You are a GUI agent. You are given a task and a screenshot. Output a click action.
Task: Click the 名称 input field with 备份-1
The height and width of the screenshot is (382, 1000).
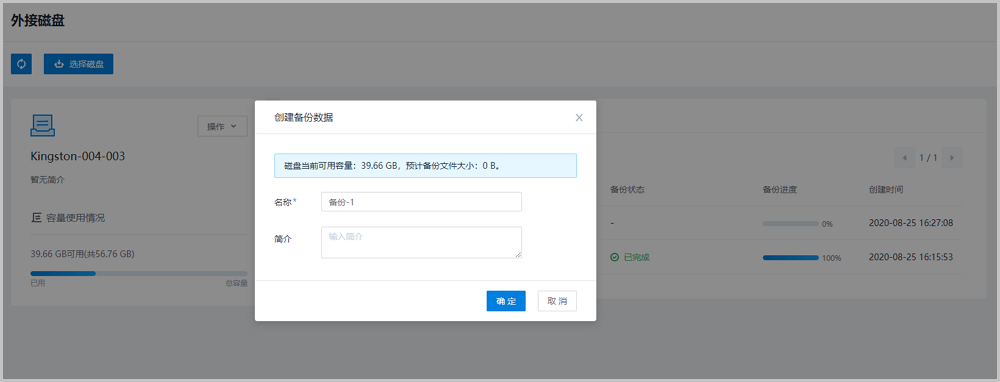point(422,202)
